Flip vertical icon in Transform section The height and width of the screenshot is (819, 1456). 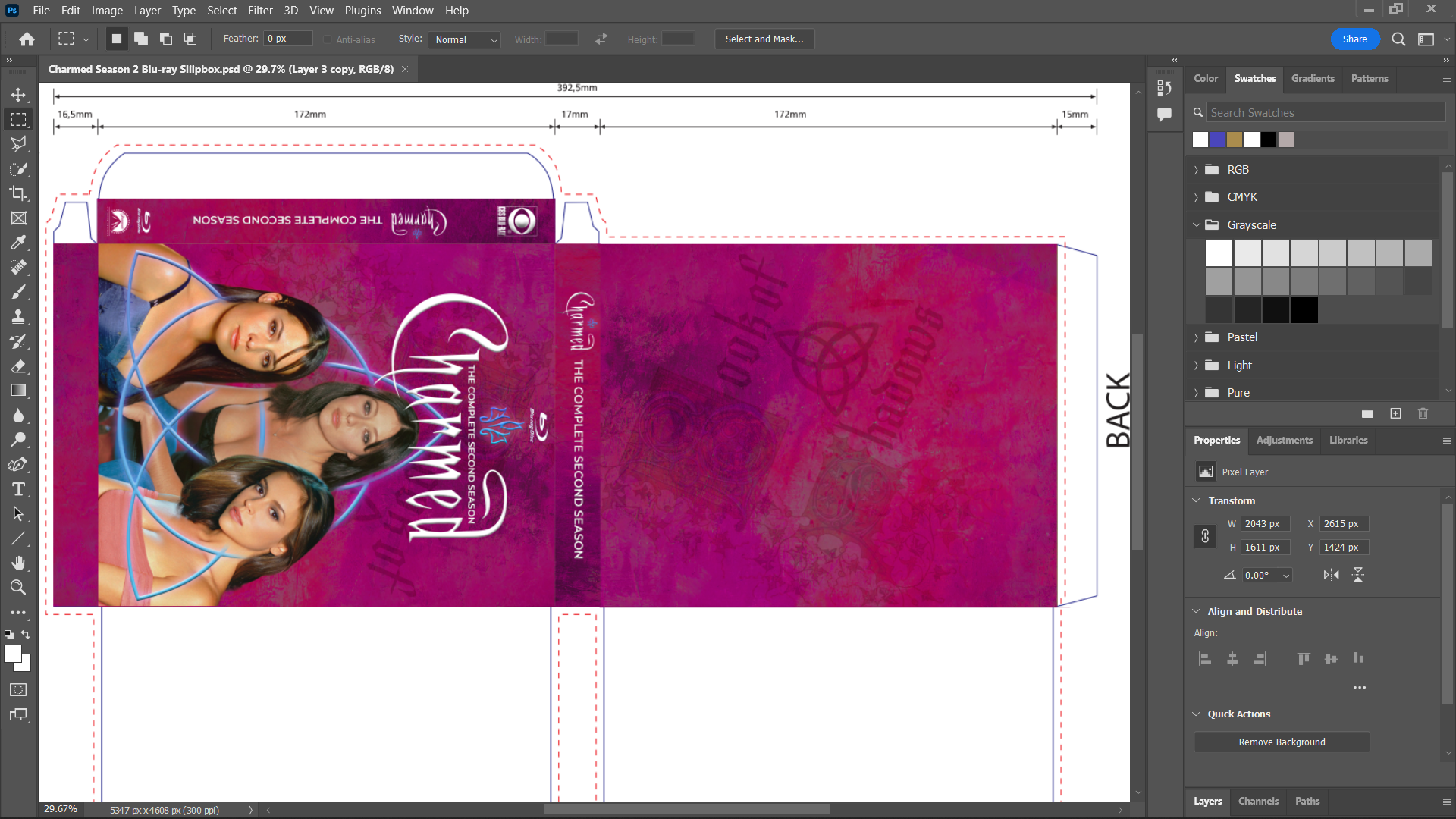click(x=1357, y=575)
